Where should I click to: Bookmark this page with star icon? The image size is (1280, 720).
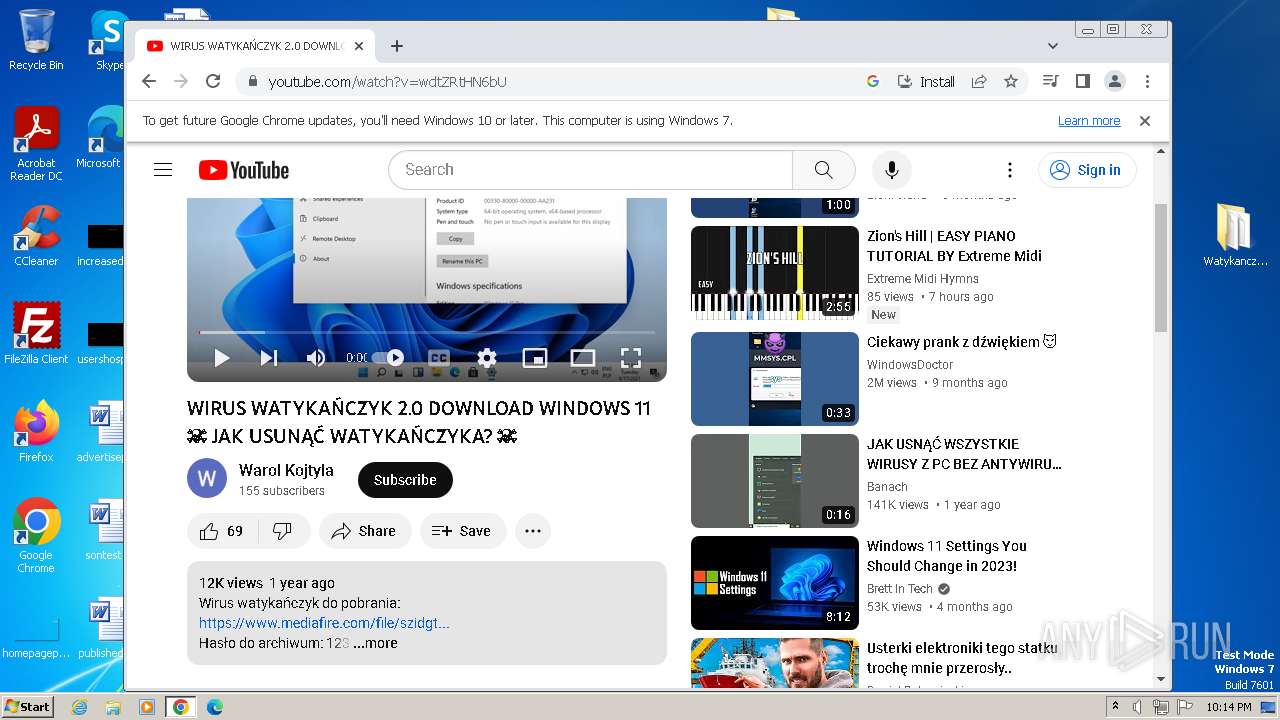pyautogui.click(x=1011, y=82)
